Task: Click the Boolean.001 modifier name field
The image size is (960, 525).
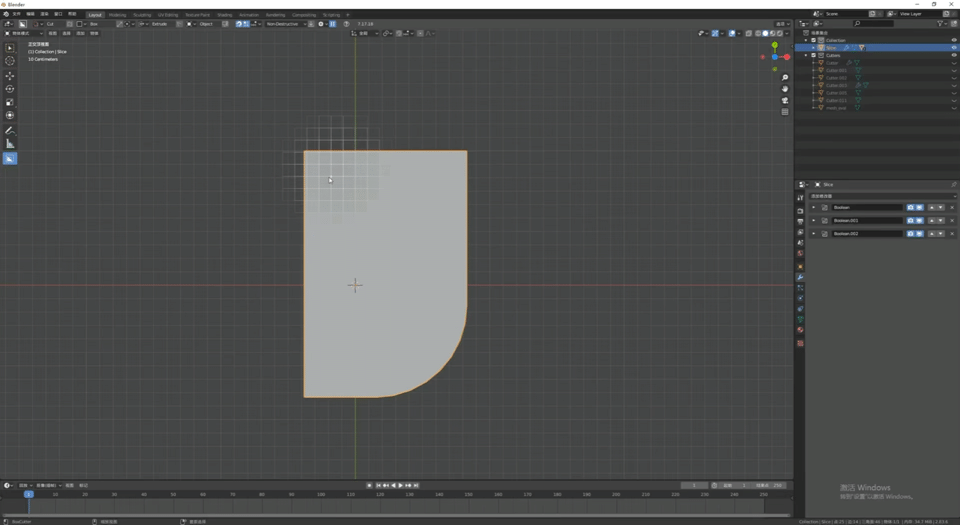Action: tap(866, 221)
